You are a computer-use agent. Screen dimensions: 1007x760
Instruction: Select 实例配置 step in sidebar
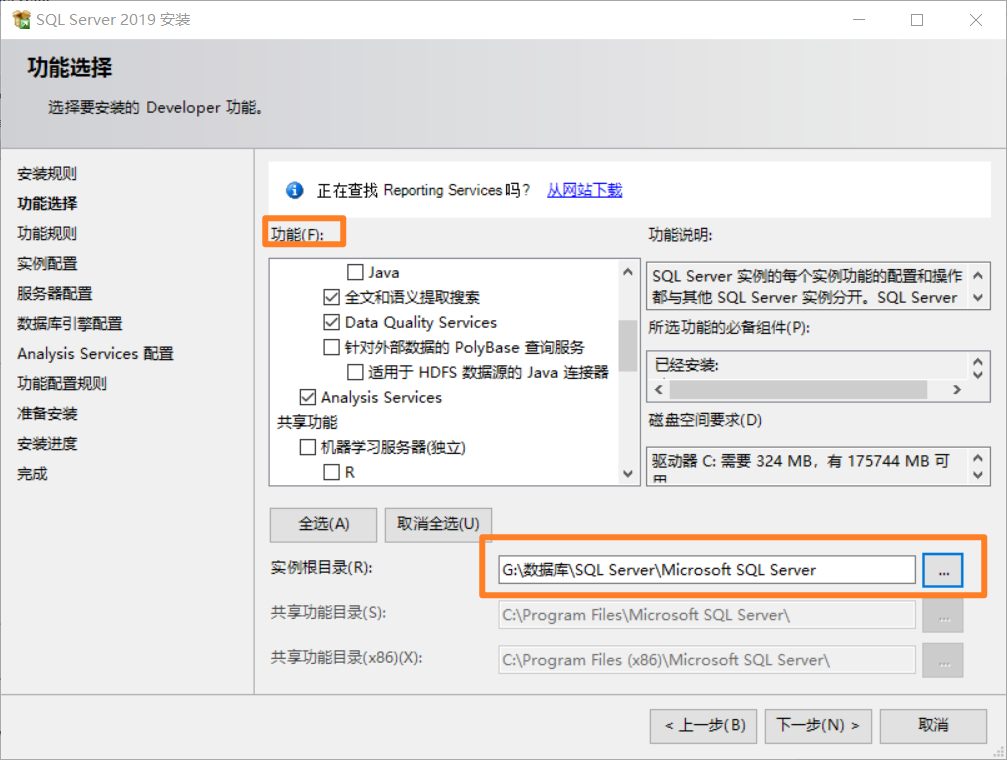click(47, 264)
